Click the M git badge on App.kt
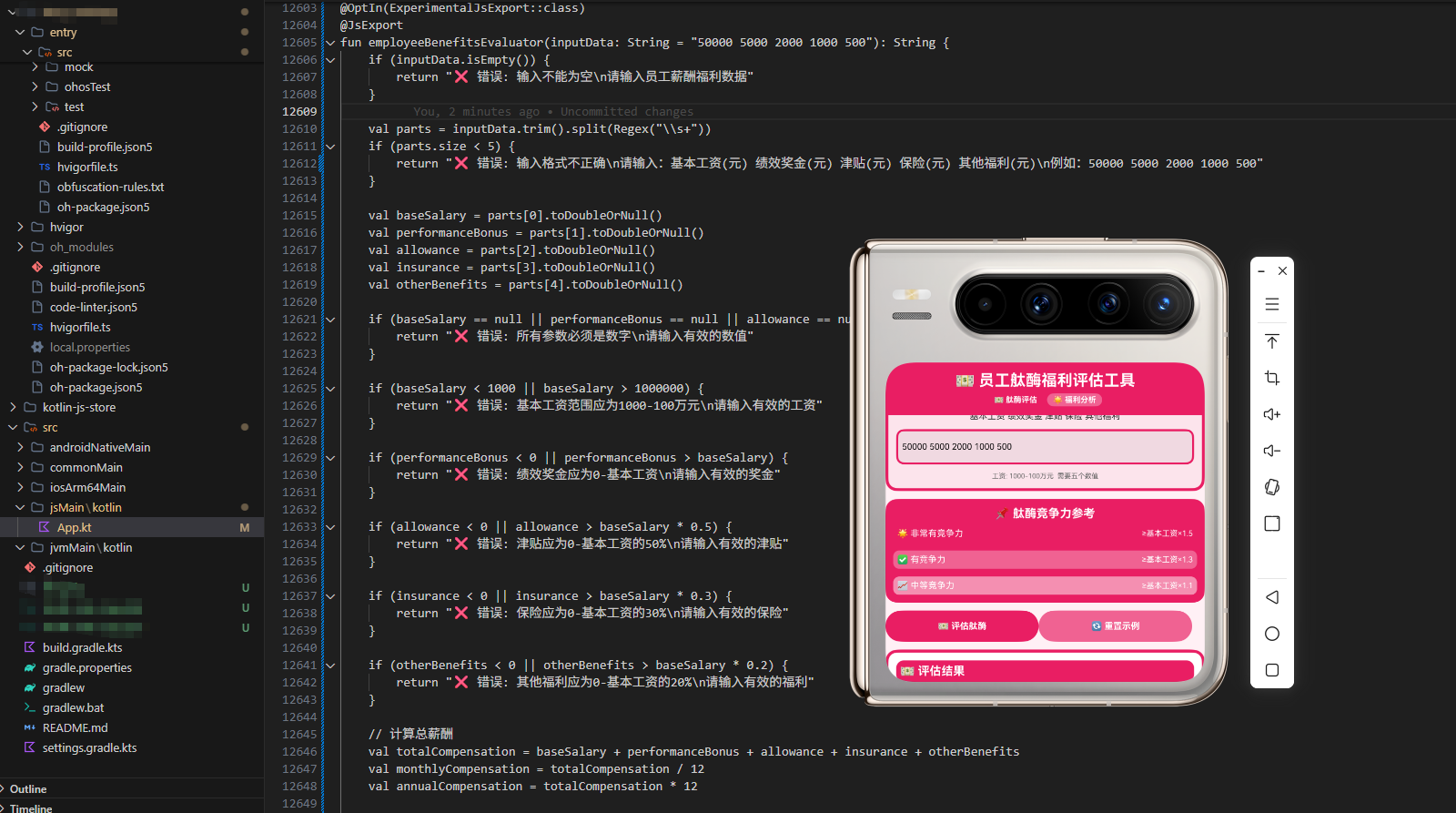 [x=245, y=527]
